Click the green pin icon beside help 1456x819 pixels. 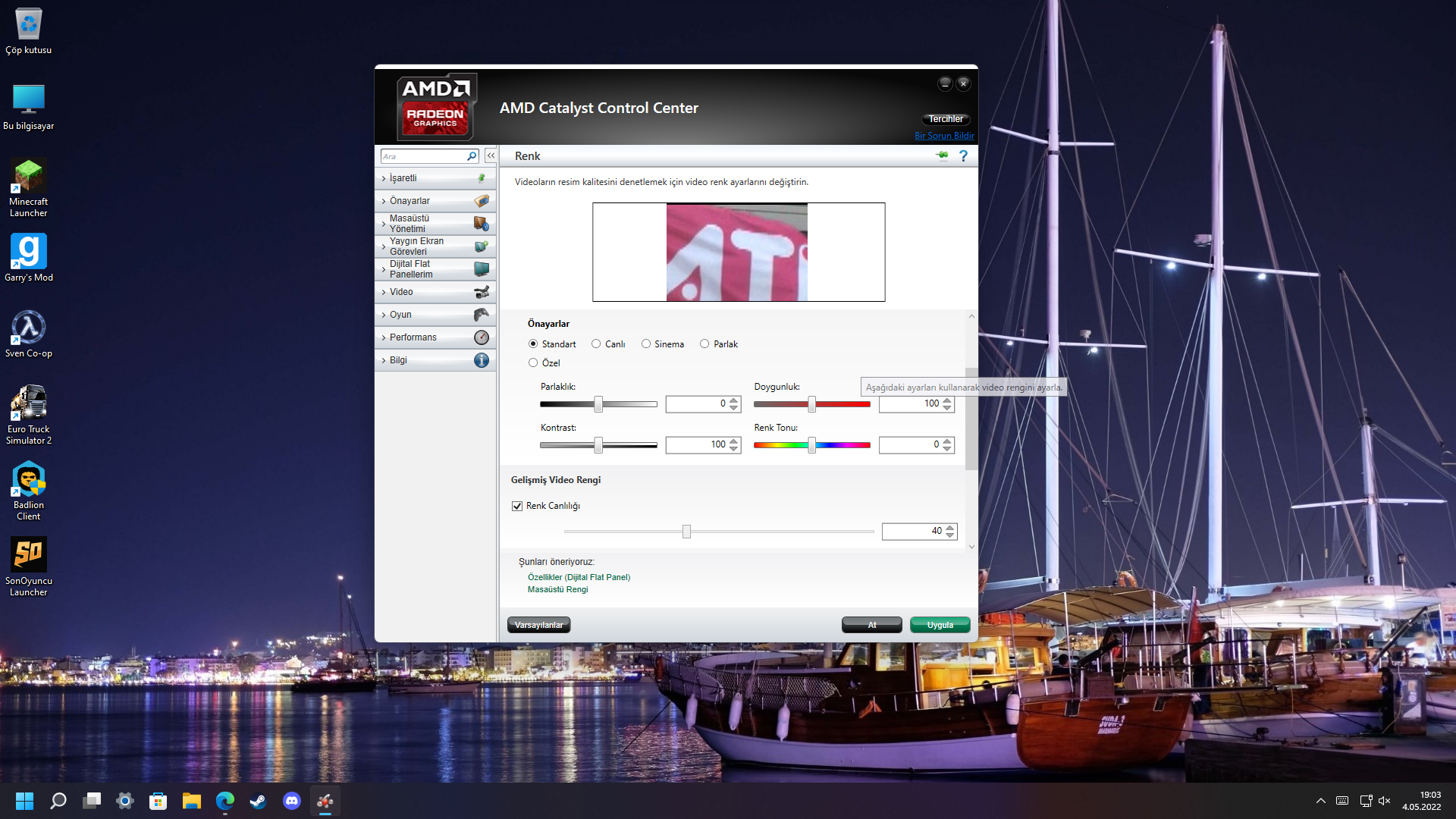(942, 155)
